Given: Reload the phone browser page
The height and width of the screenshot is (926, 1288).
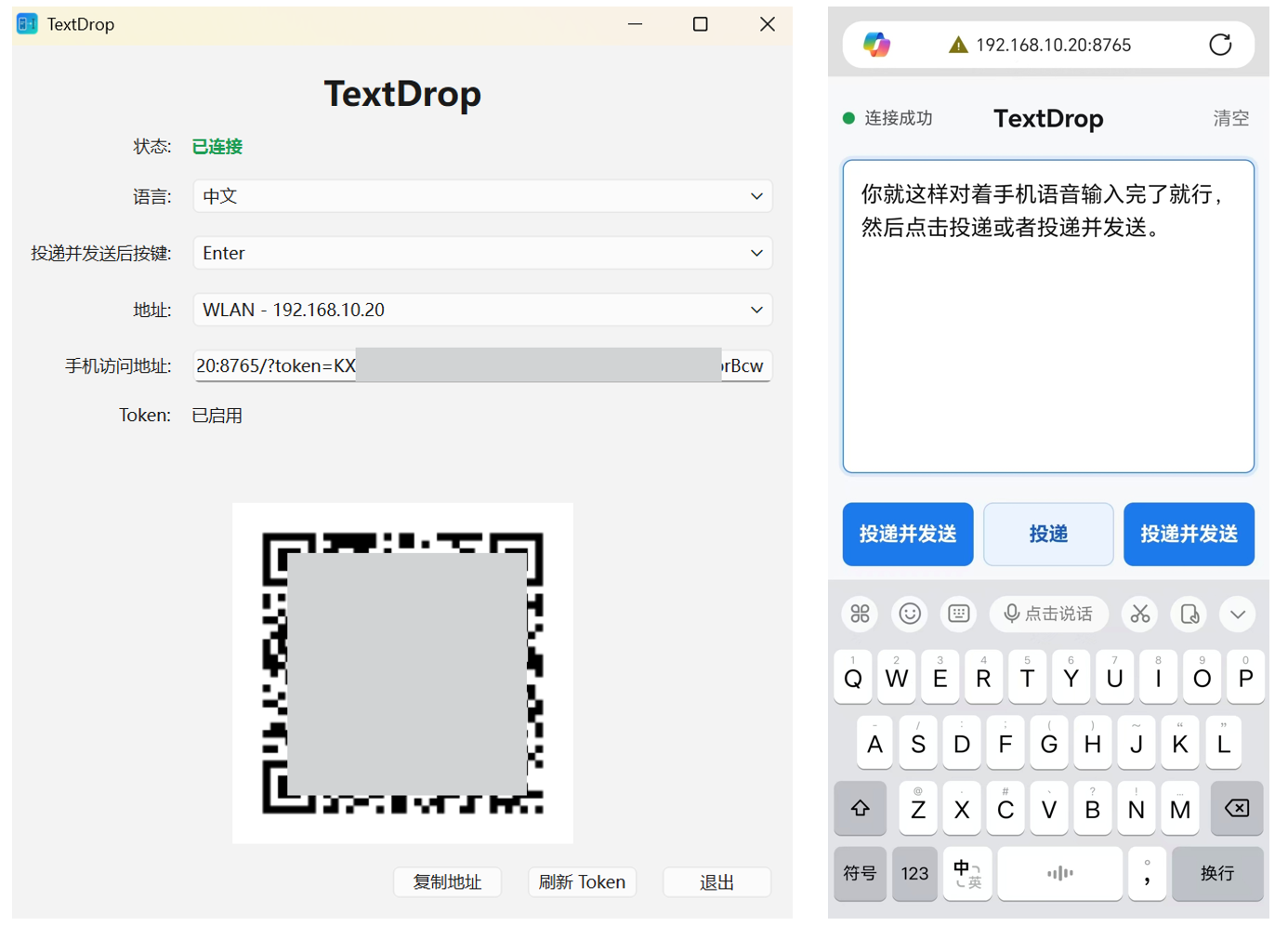Looking at the screenshot, I should point(1220,45).
